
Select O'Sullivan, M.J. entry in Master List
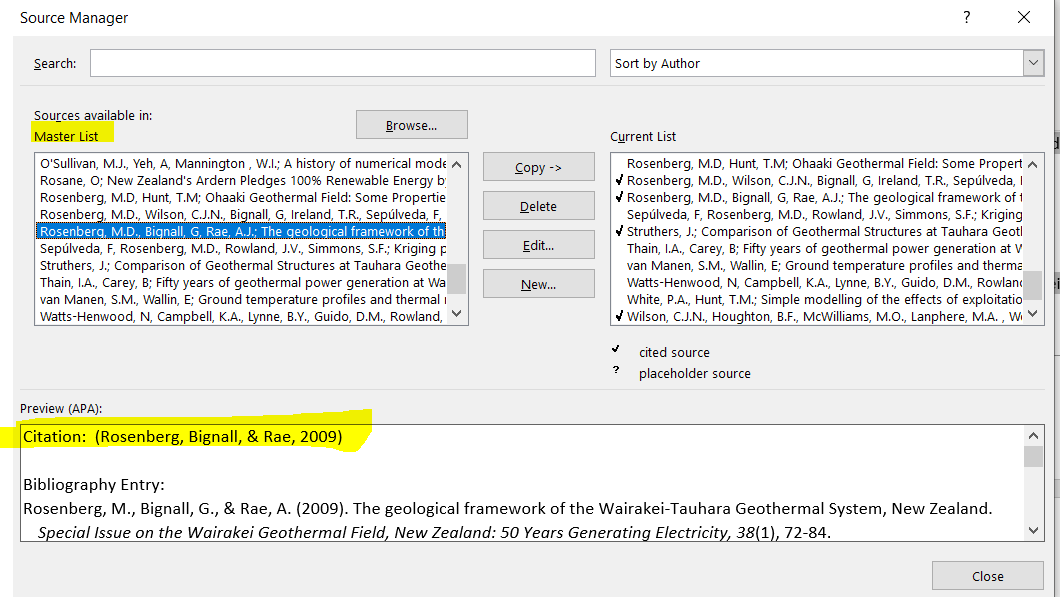[242, 164]
